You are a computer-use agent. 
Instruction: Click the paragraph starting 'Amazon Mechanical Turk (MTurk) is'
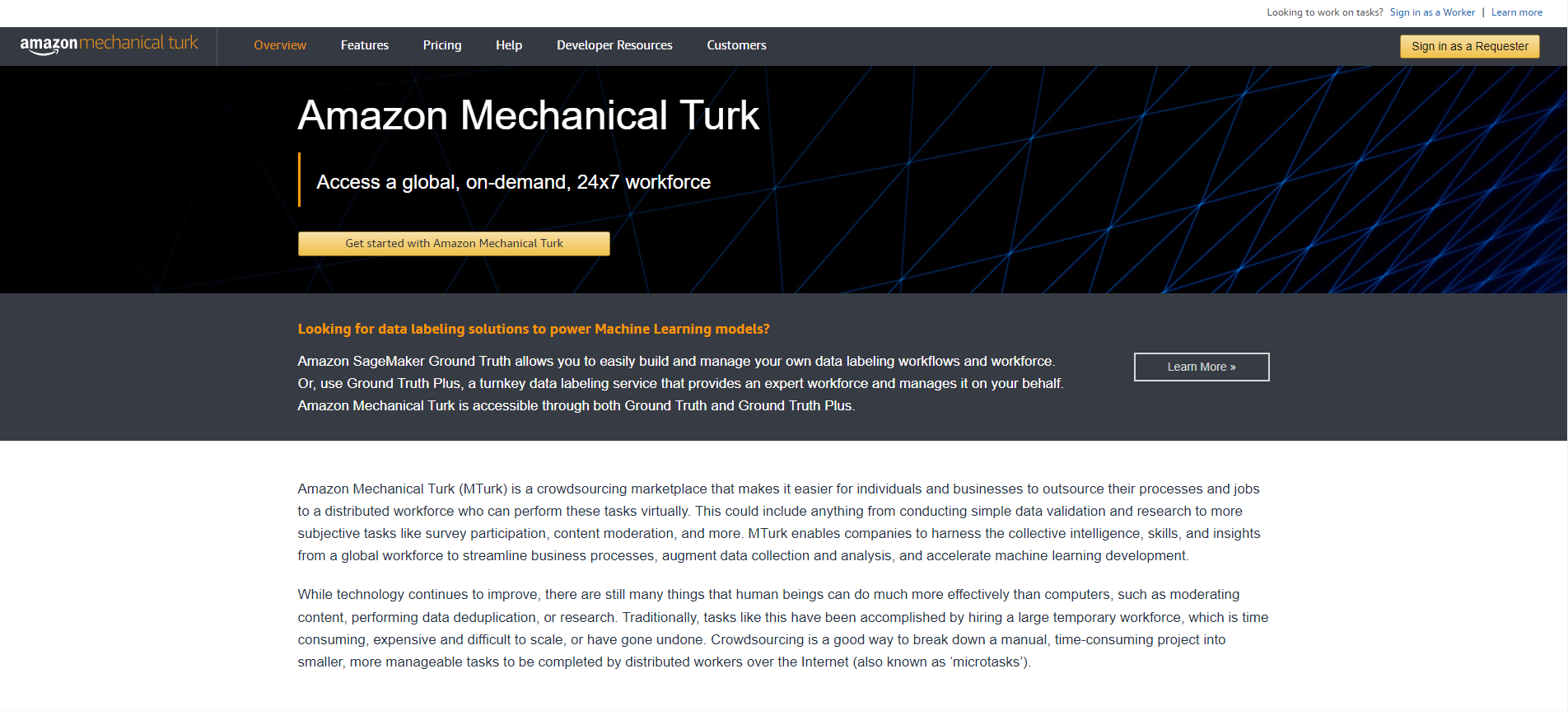[779, 522]
